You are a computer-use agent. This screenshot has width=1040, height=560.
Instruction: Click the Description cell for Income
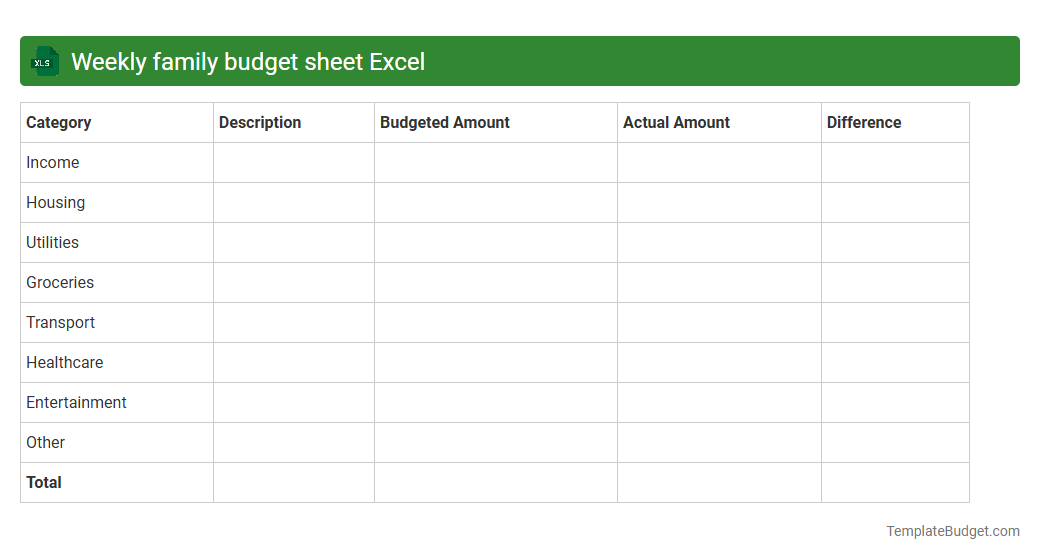click(294, 163)
